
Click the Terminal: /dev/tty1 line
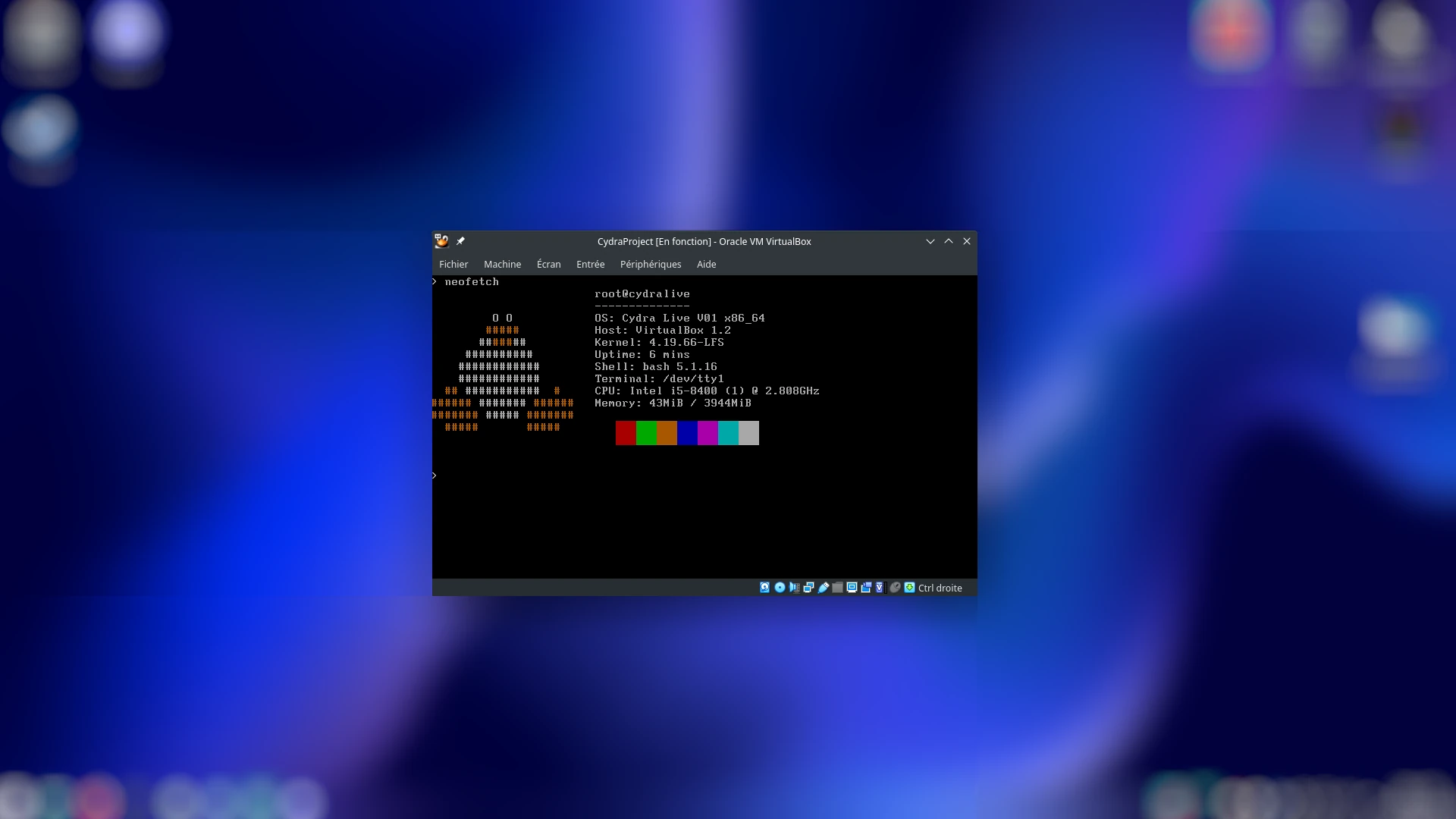point(659,378)
